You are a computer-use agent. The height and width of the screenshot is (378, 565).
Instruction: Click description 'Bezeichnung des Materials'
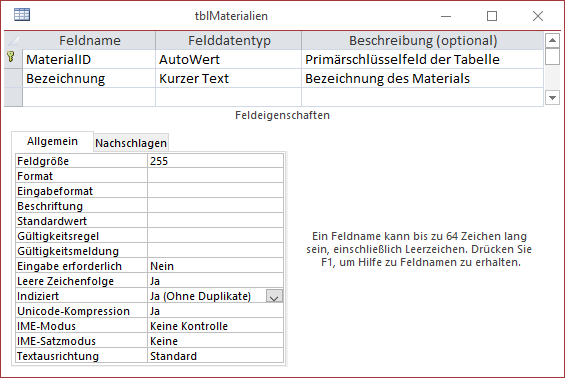[x=422, y=78]
